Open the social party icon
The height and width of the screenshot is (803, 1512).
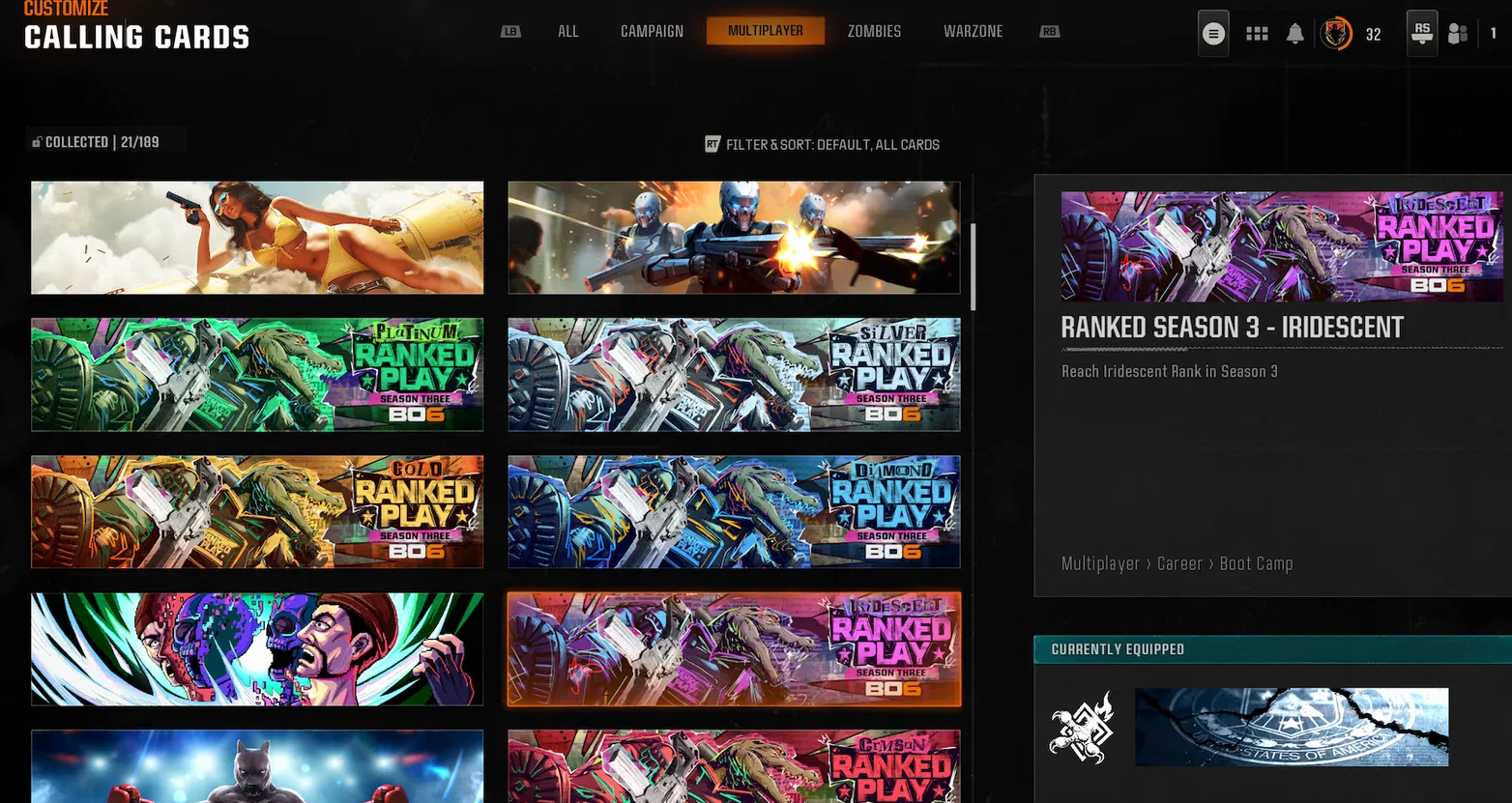tap(1458, 34)
